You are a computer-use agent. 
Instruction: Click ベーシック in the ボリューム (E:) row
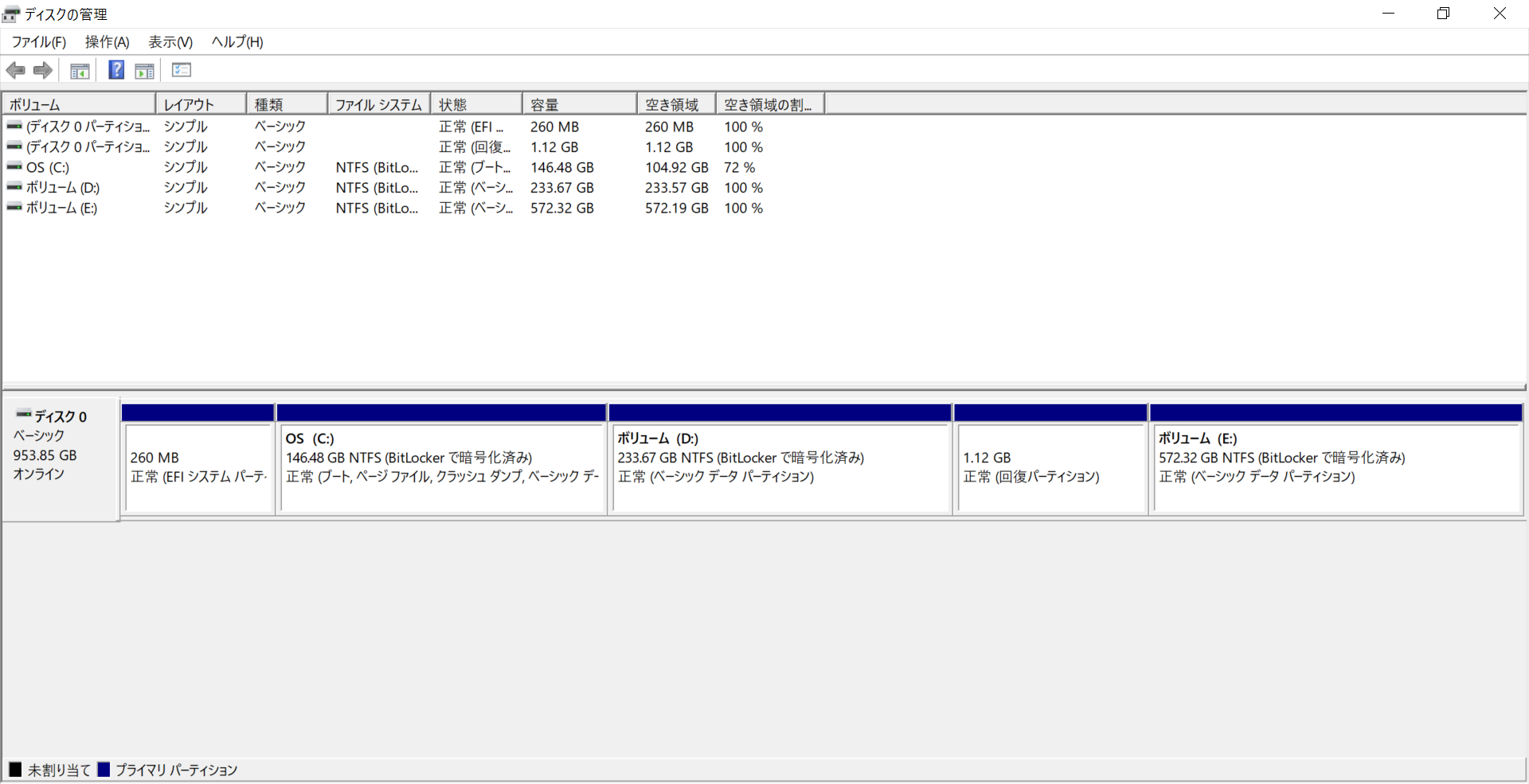(x=280, y=209)
